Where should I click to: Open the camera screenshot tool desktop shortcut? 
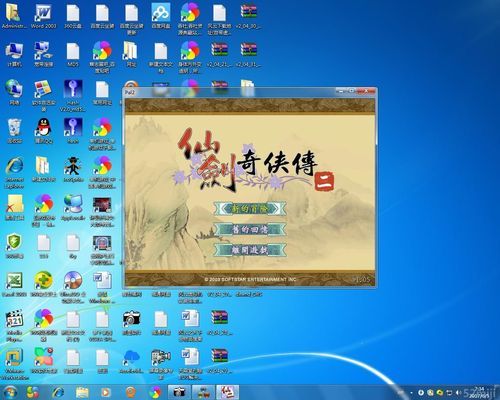[x=131, y=323]
